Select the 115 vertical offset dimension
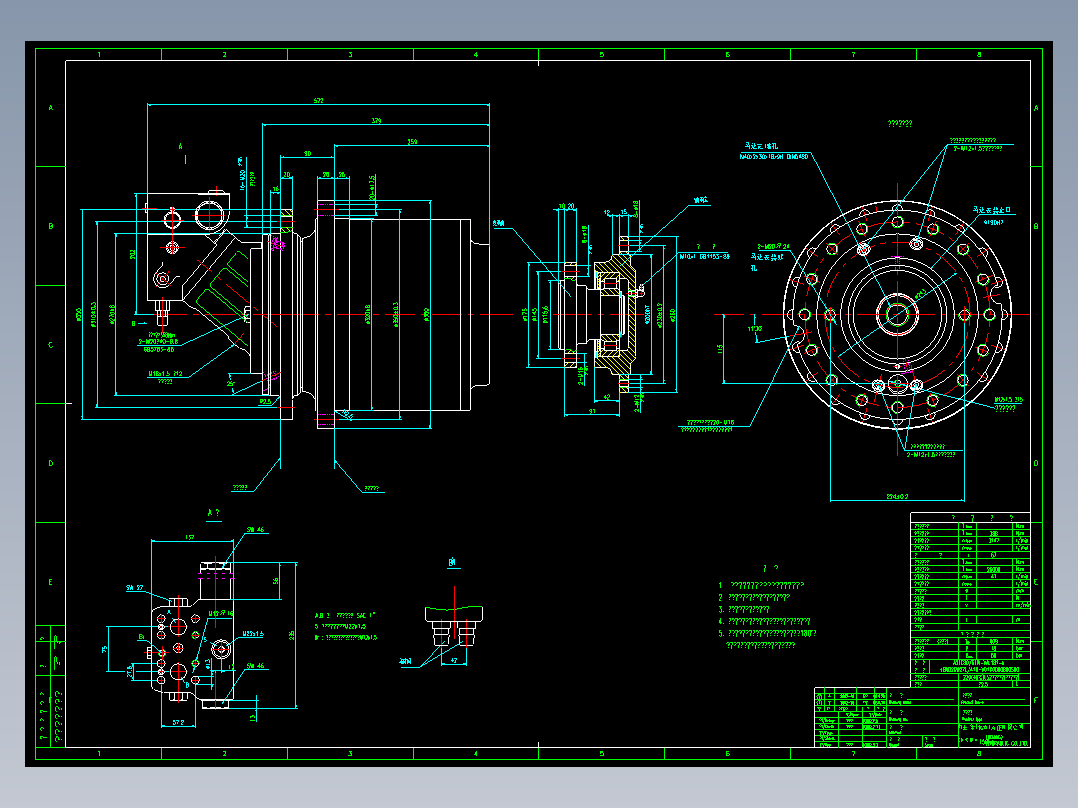Viewport: 1078px width, 808px height. click(x=720, y=349)
